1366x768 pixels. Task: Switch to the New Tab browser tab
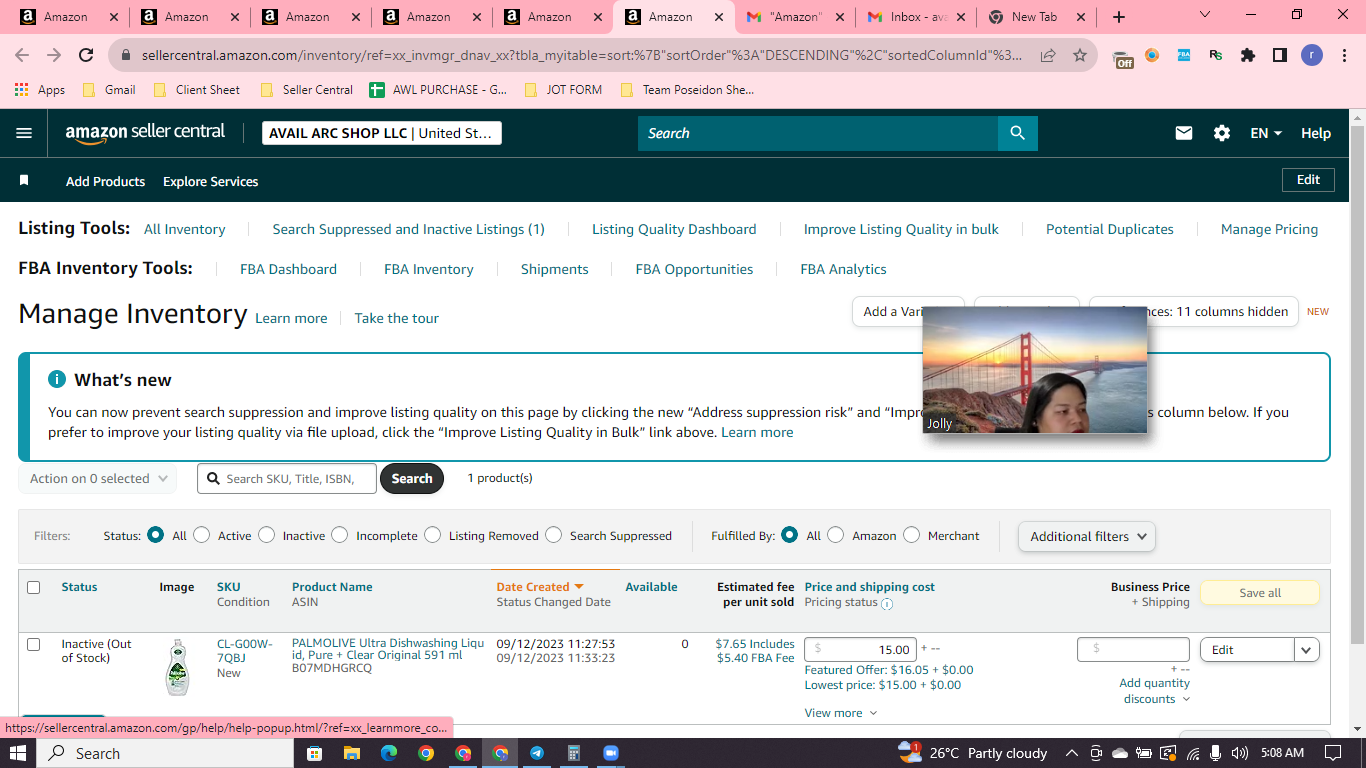(1034, 17)
